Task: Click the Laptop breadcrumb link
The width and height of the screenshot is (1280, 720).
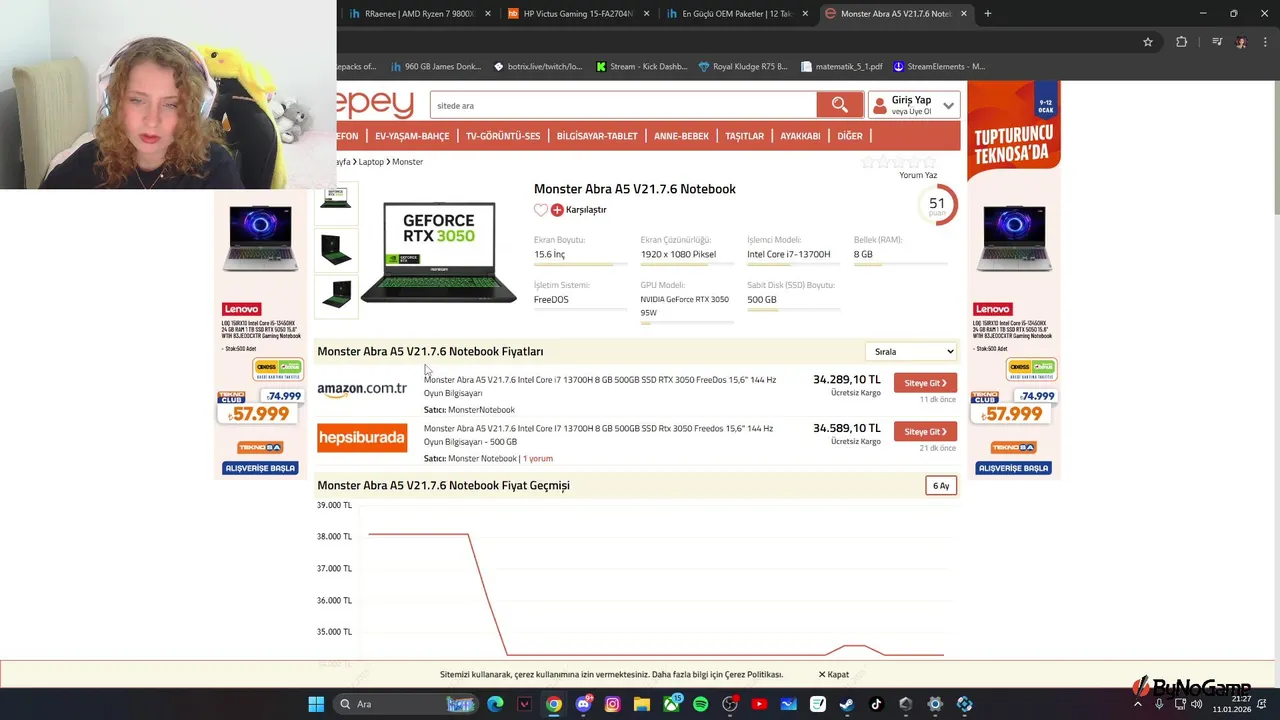Action: click(x=371, y=162)
